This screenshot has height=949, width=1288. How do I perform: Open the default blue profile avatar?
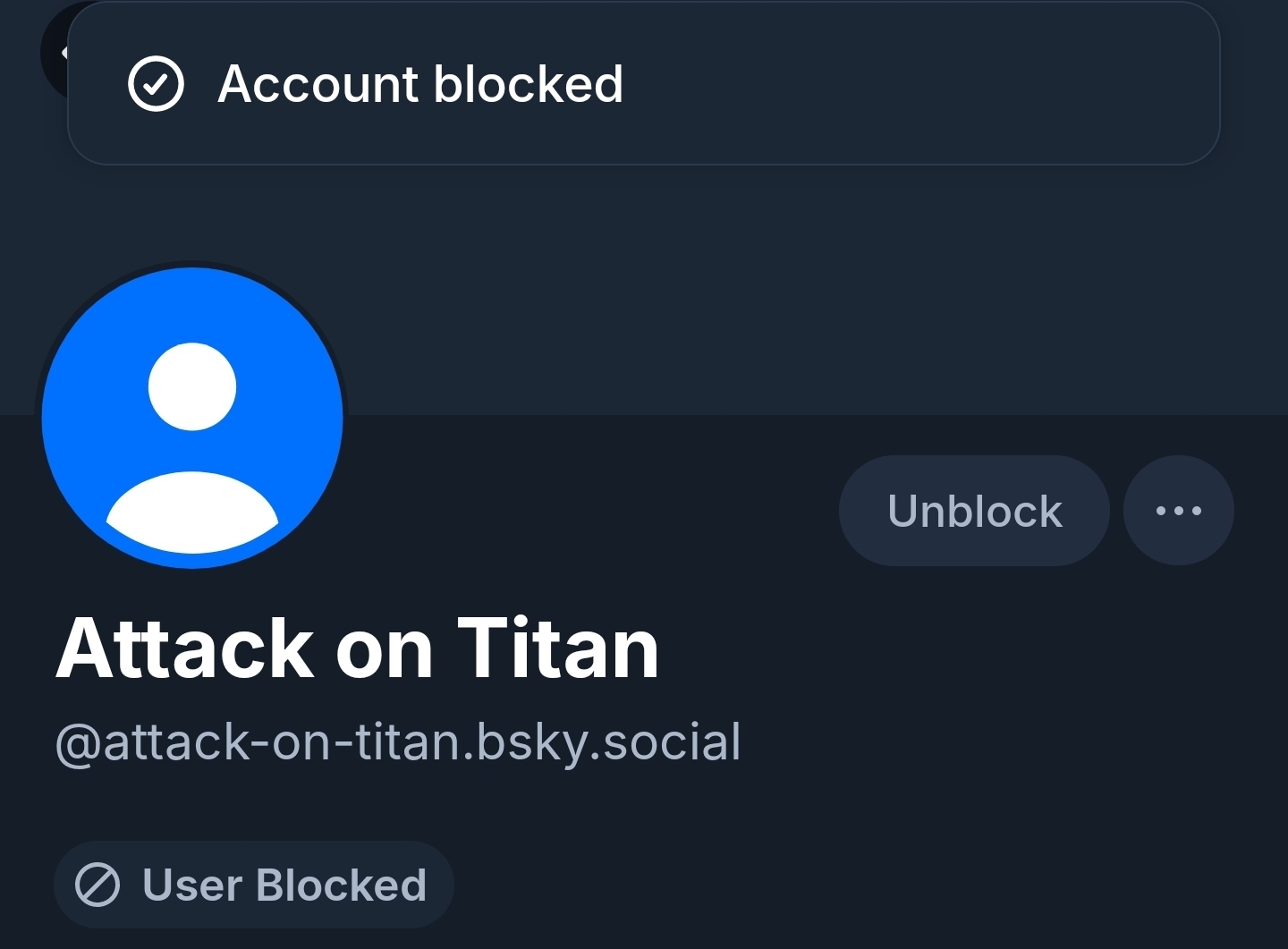click(192, 418)
